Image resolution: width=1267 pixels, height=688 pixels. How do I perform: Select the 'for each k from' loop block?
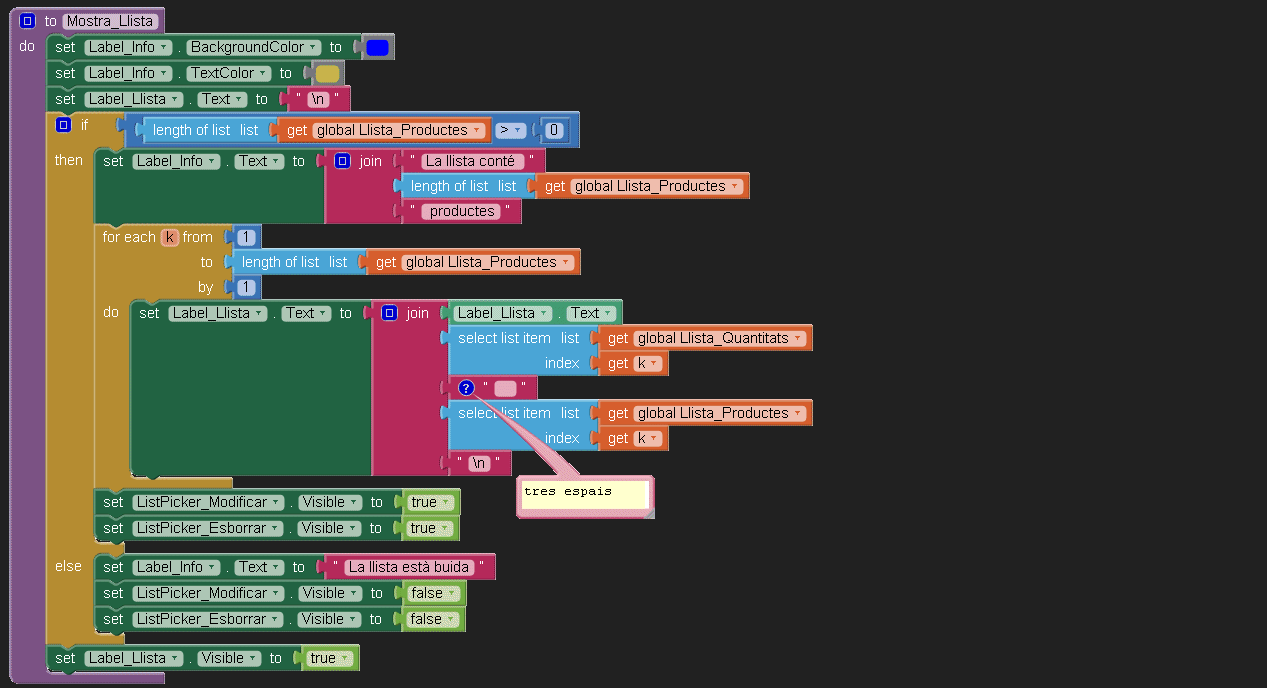click(130, 237)
